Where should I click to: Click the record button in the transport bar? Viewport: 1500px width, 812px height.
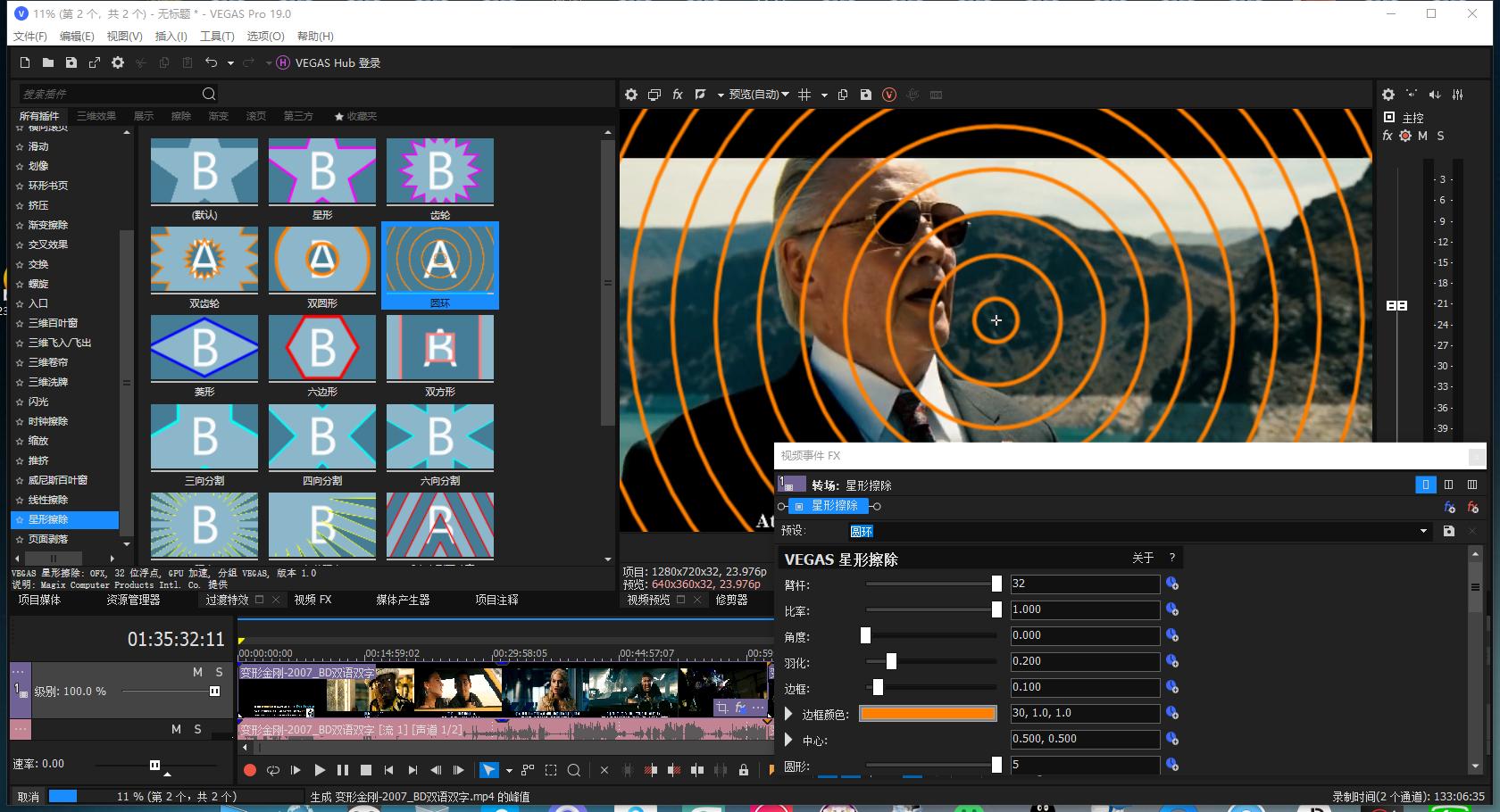pyautogui.click(x=250, y=770)
